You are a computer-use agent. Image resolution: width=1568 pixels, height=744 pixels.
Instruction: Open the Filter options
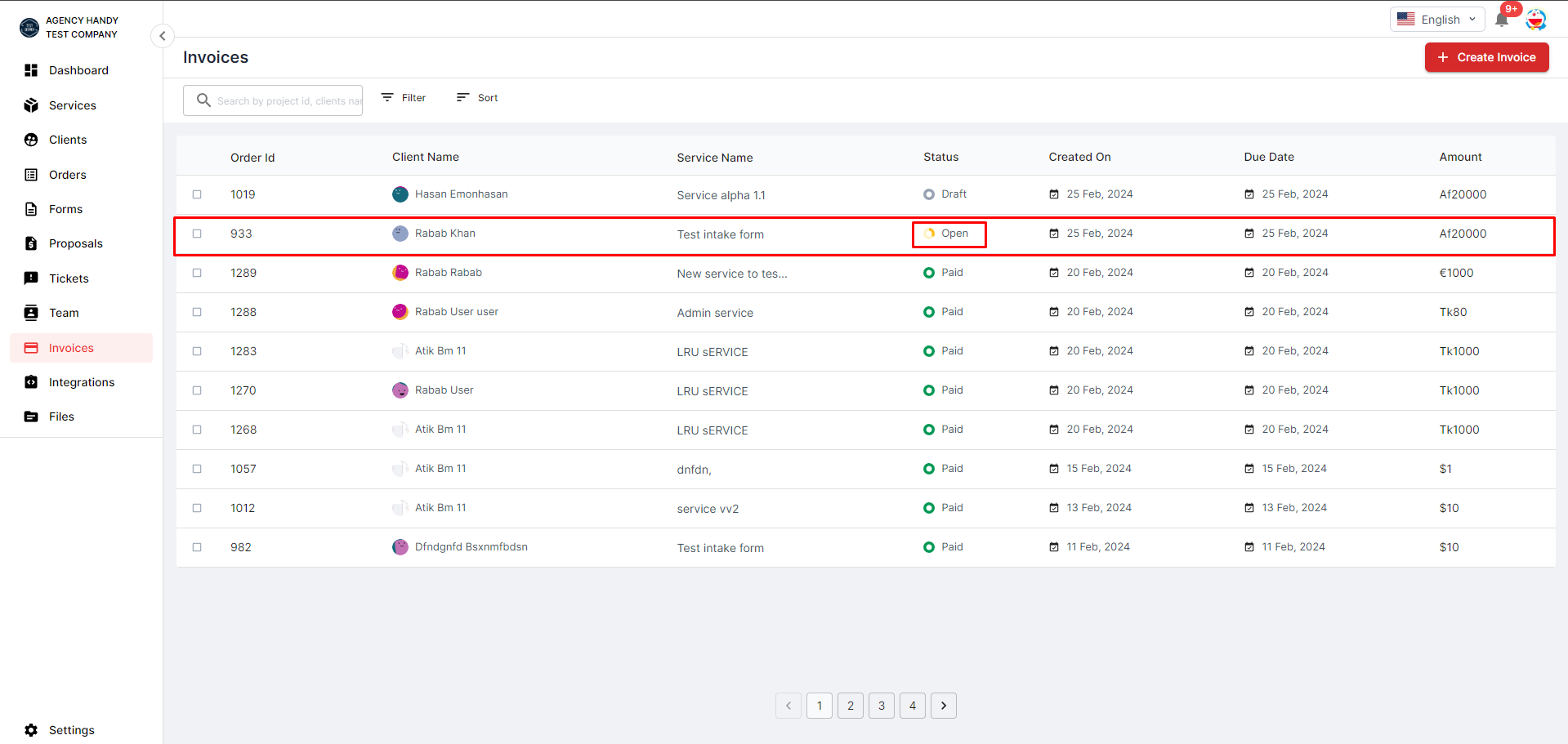[x=404, y=98]
